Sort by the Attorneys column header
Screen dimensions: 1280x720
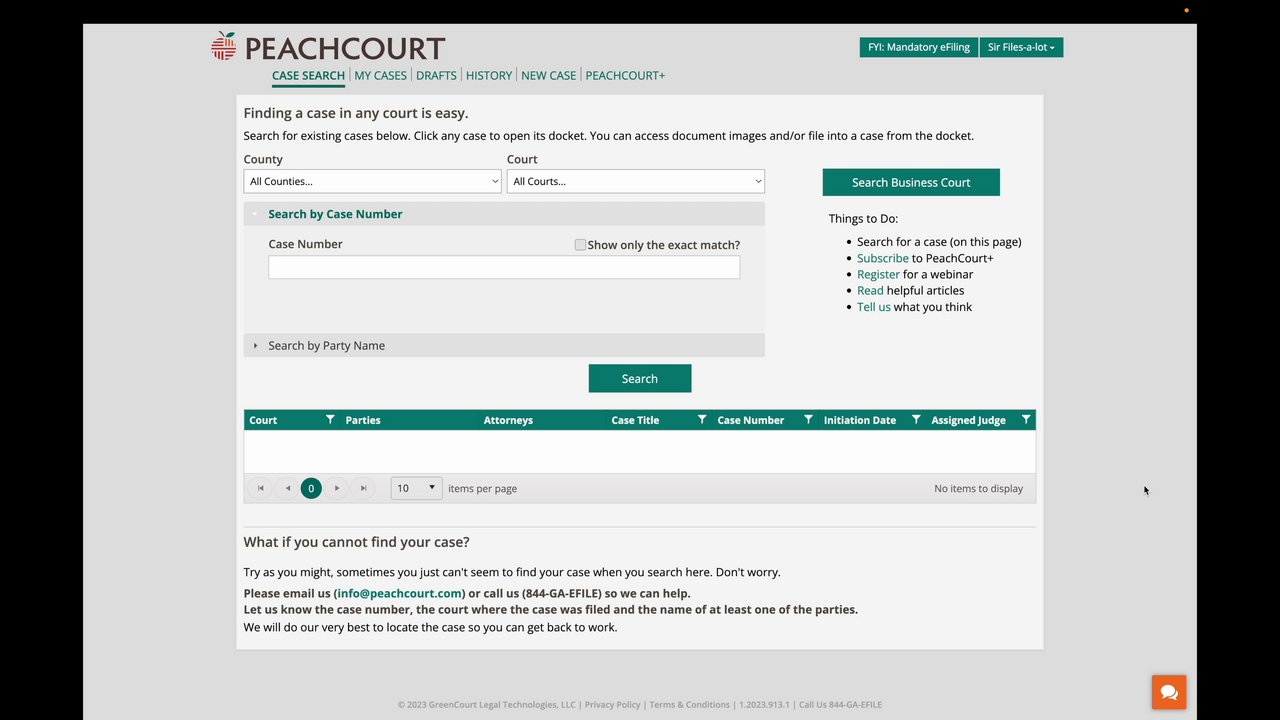[508, 420]
